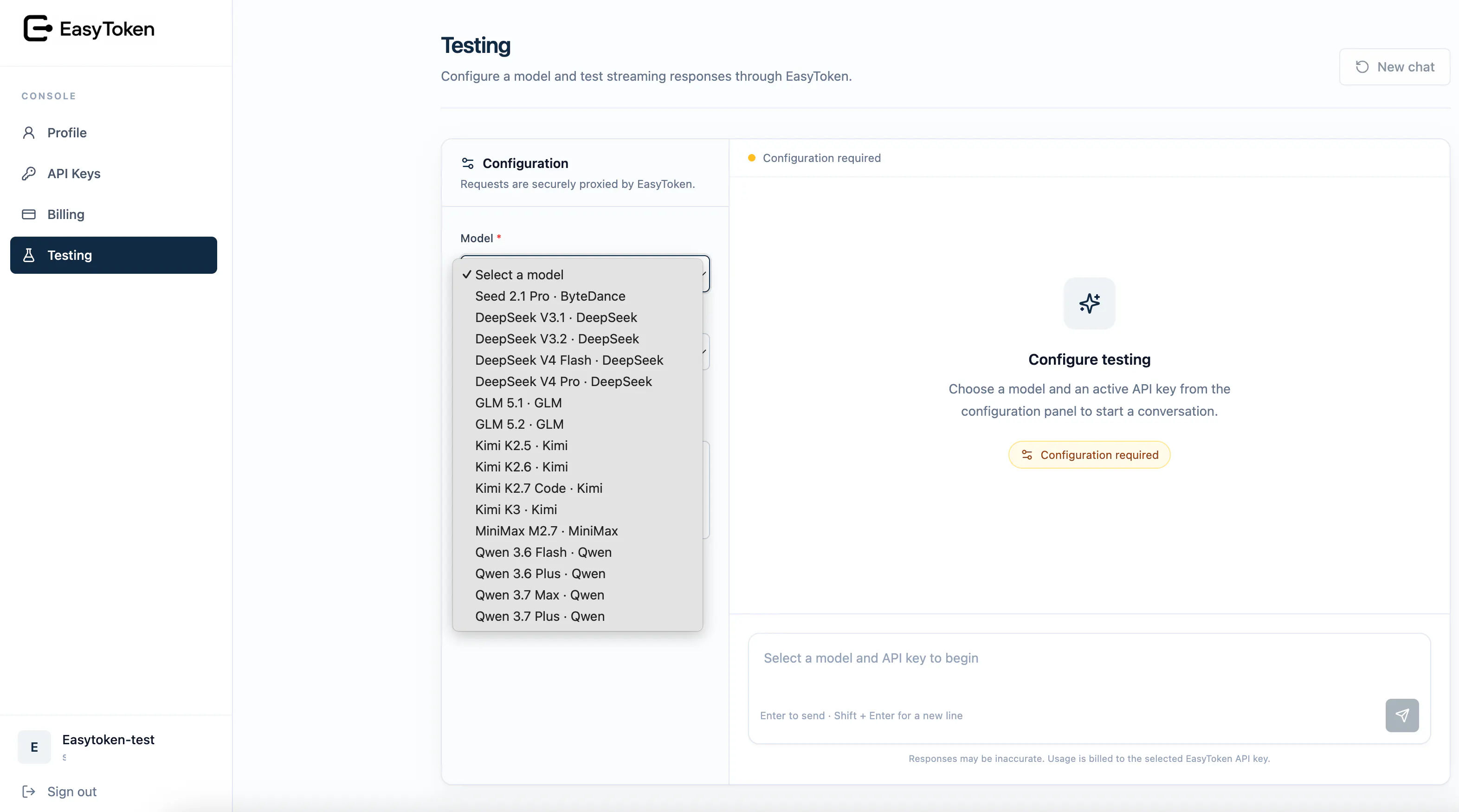
Task: Choose Kimi K2.7 Code · Kimi
Action: [577, 488]
